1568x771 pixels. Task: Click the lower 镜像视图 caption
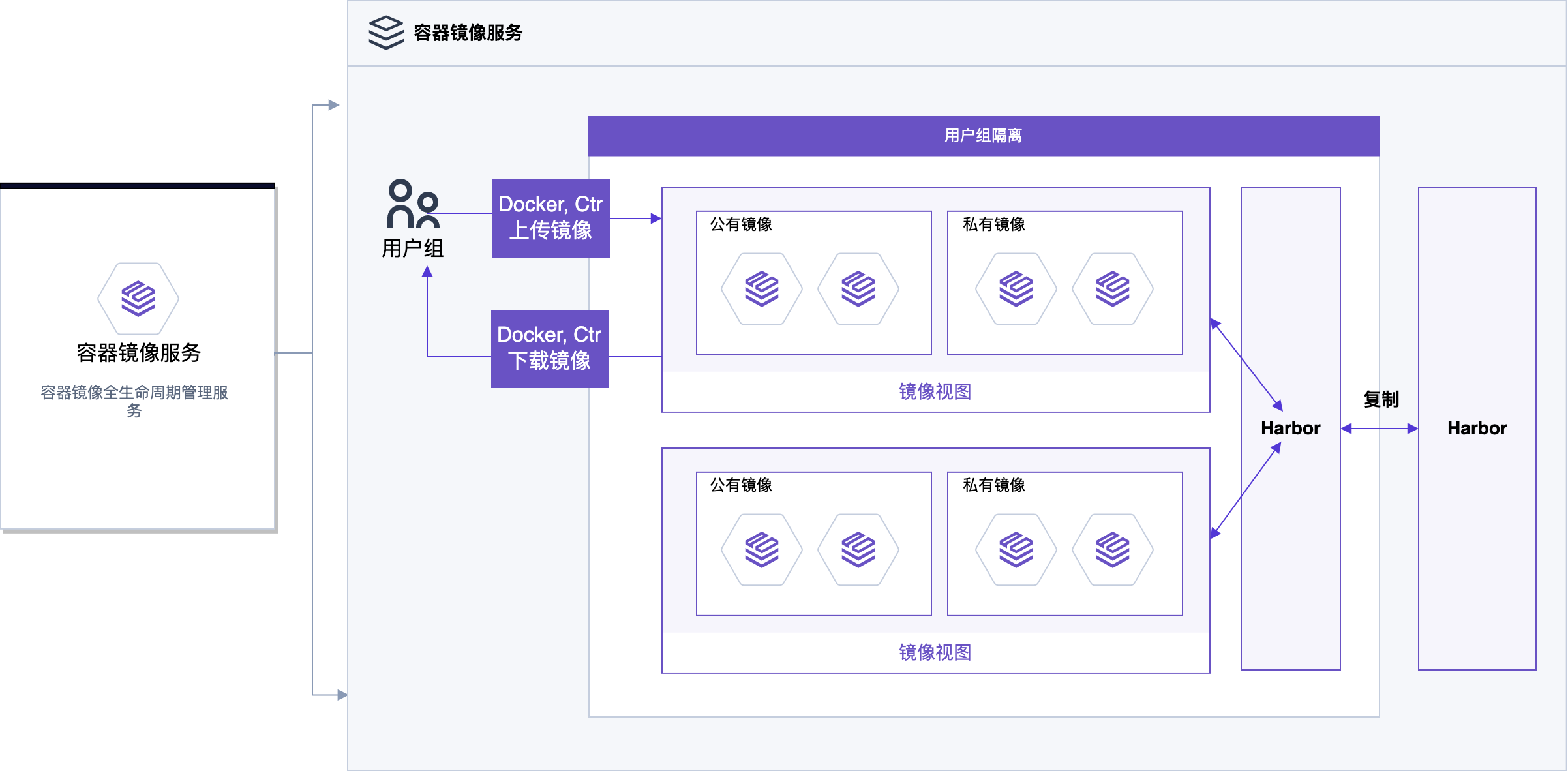pyautogui.click(x=935, y=652)
